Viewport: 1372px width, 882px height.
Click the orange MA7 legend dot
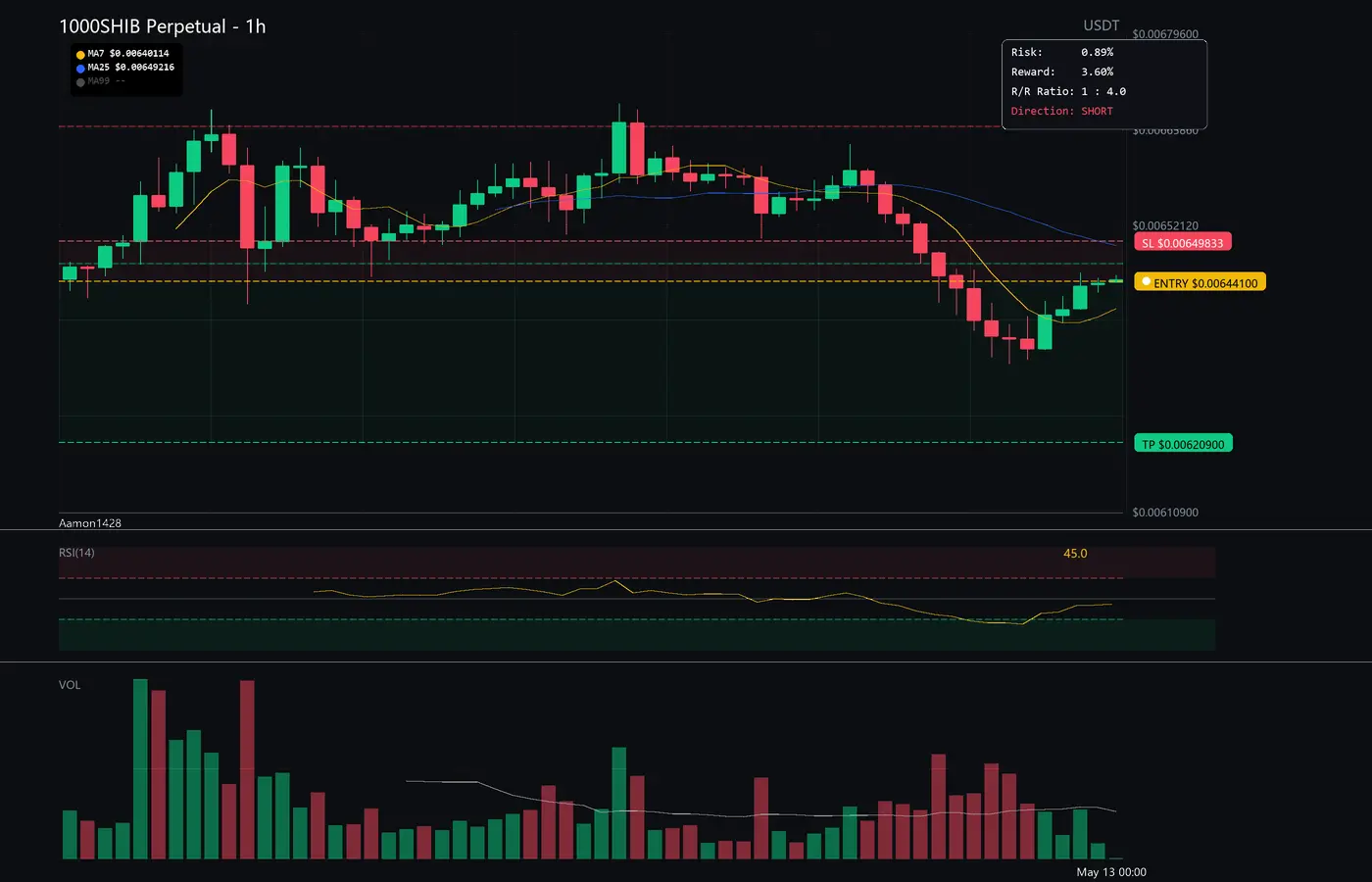(80, 55)
